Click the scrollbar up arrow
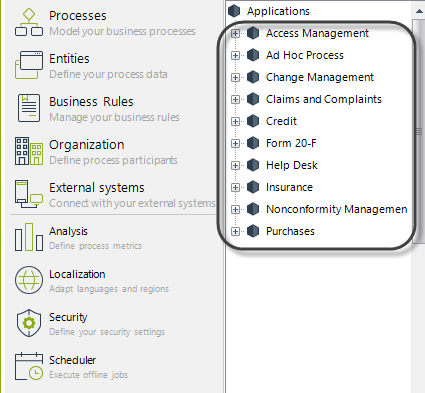Viewport: 425px width, 393px height. click(419, 11)
